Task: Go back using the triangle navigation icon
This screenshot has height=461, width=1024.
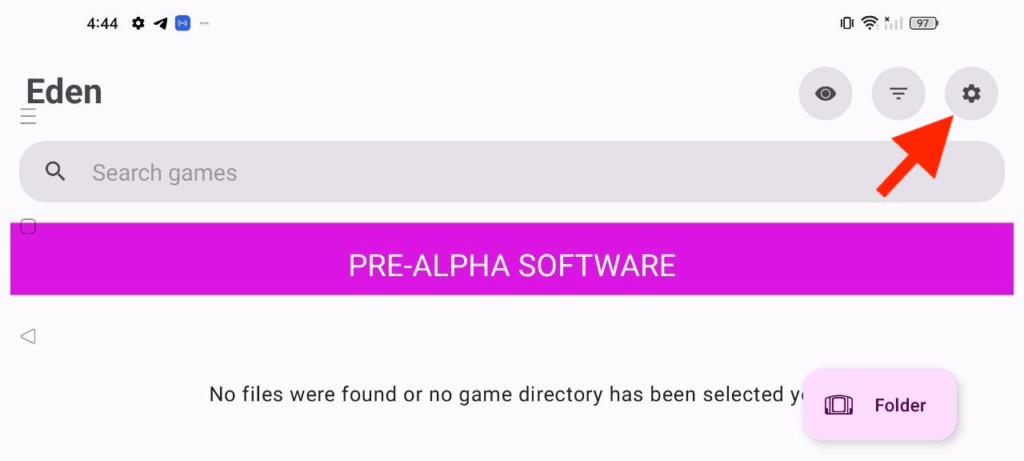Action: point(27,336)
